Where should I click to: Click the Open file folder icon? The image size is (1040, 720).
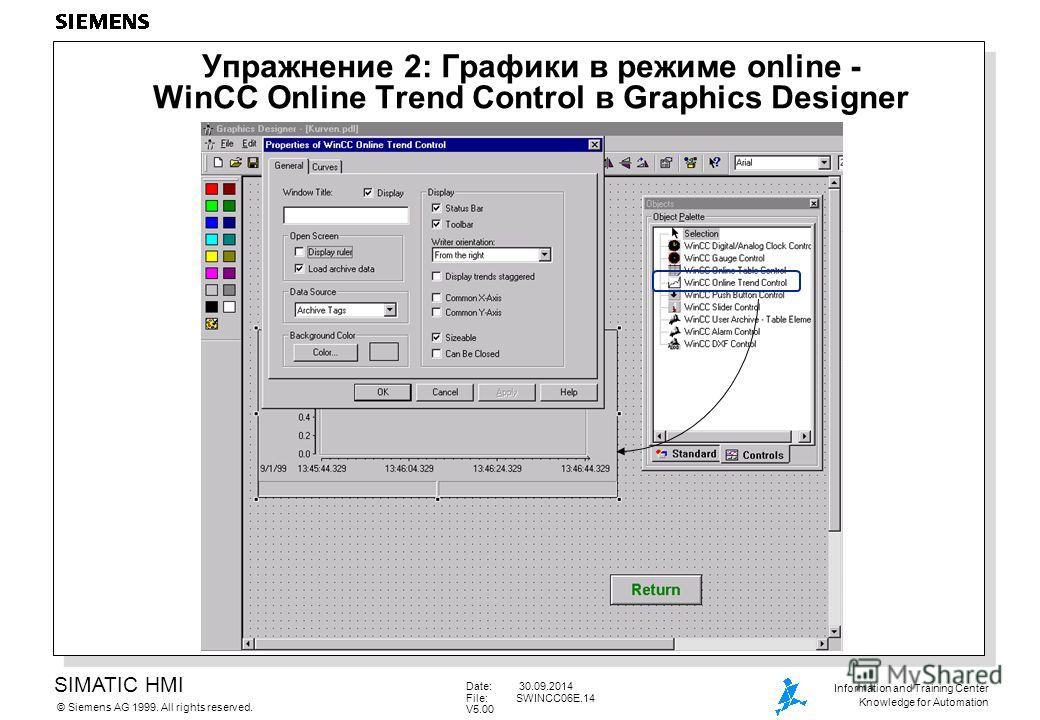point(235,162)
